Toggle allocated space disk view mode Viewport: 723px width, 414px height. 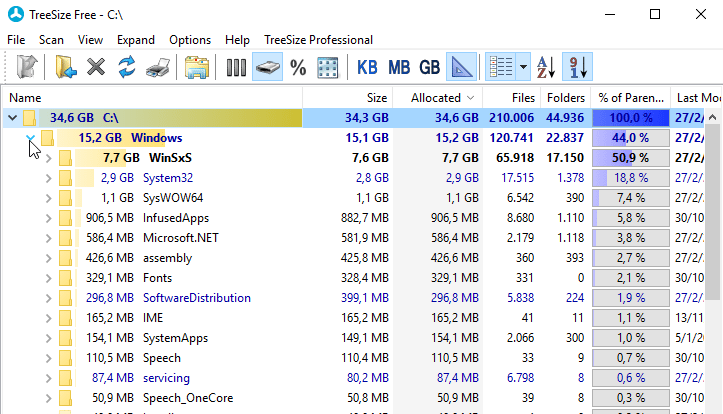[x=267, y=68]
